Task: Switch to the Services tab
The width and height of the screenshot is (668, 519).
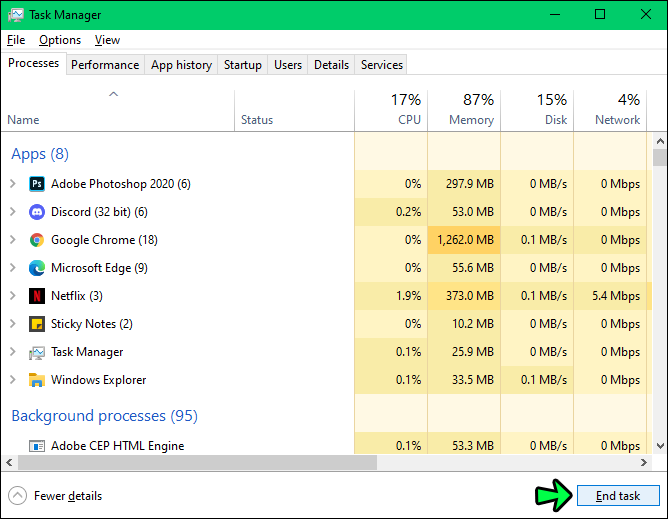Action: [382, 65]
